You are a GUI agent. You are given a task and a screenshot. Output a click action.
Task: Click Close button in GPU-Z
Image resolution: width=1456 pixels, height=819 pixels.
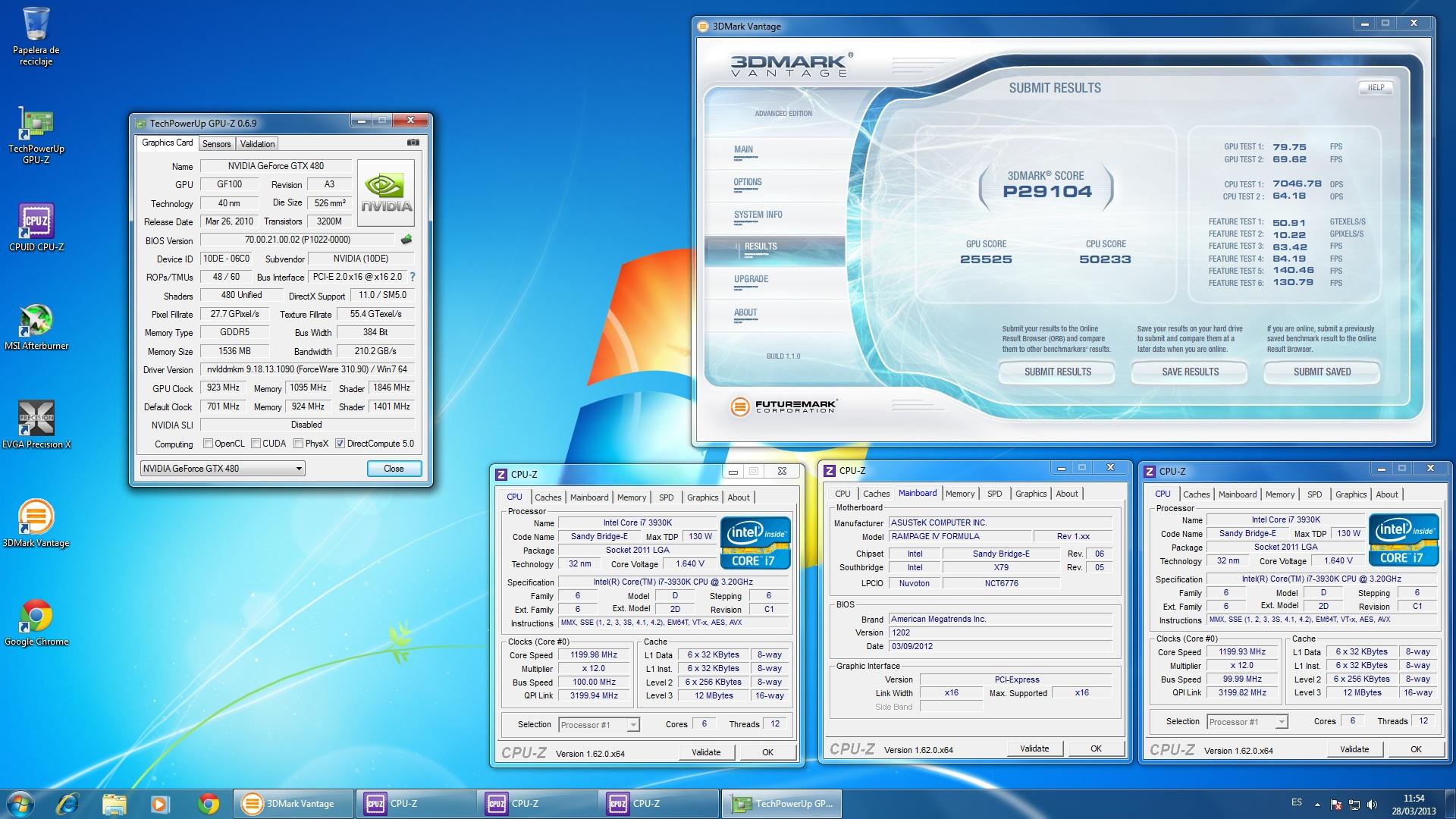point(394,469)
